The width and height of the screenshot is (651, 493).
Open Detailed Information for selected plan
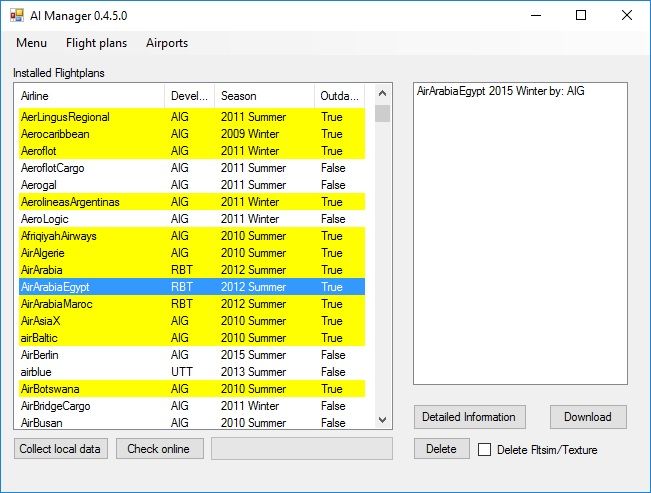(x=470, y=417)
